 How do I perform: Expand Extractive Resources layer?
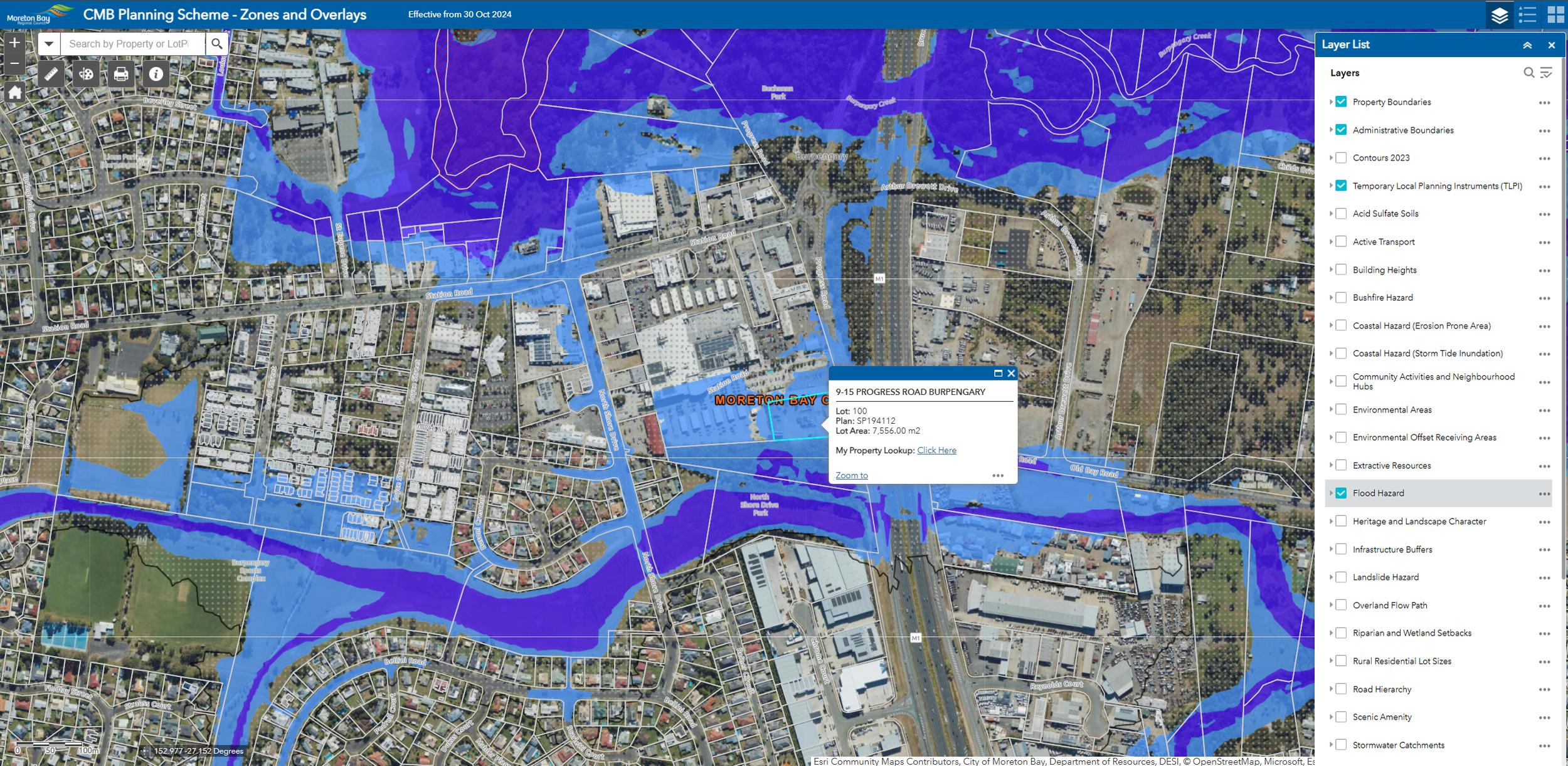(x=1330, y=465)
